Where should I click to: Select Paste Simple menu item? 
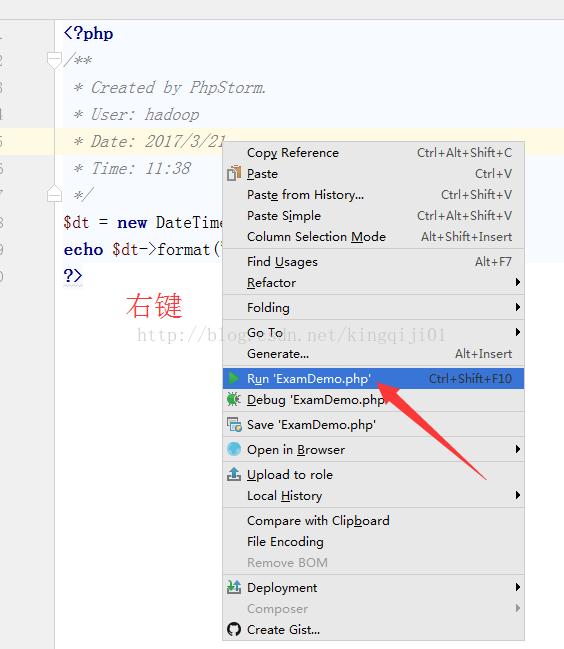373,216
